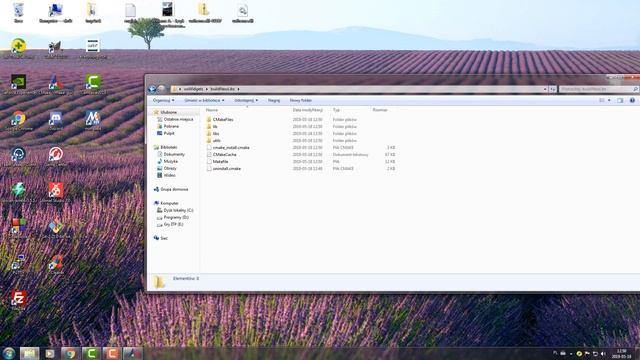
Task: Open Google Chrome desktop shortcut
Action: tap(18, 120)
